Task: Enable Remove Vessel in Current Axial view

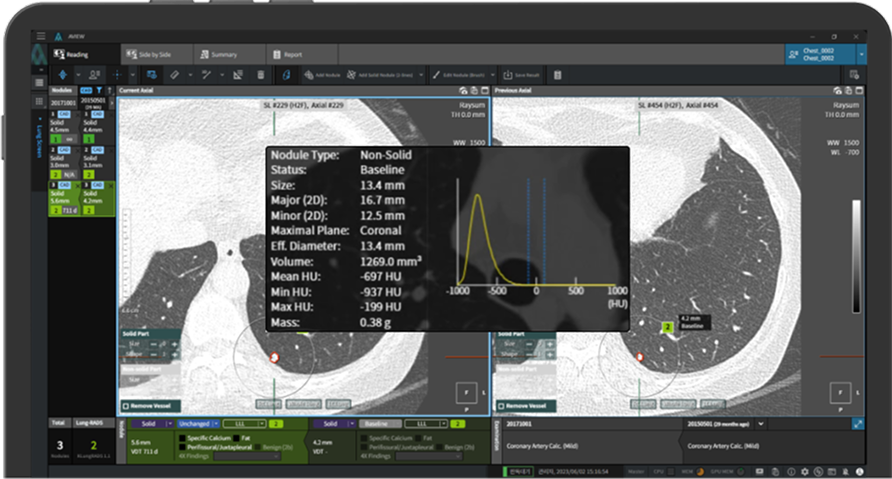Action: click(x=126, y=406)
